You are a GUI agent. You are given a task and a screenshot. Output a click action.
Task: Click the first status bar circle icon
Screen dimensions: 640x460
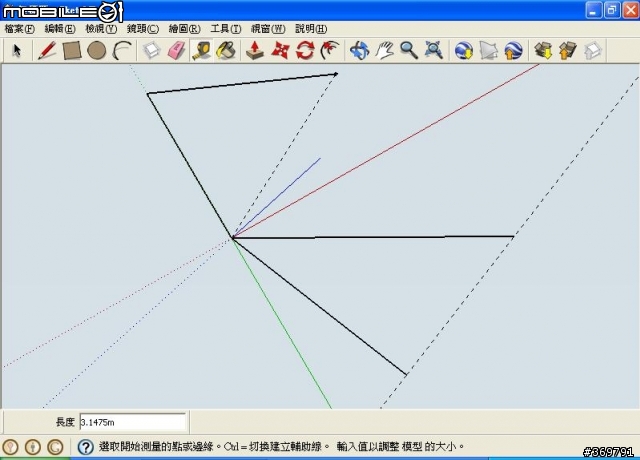click(10, 447)
